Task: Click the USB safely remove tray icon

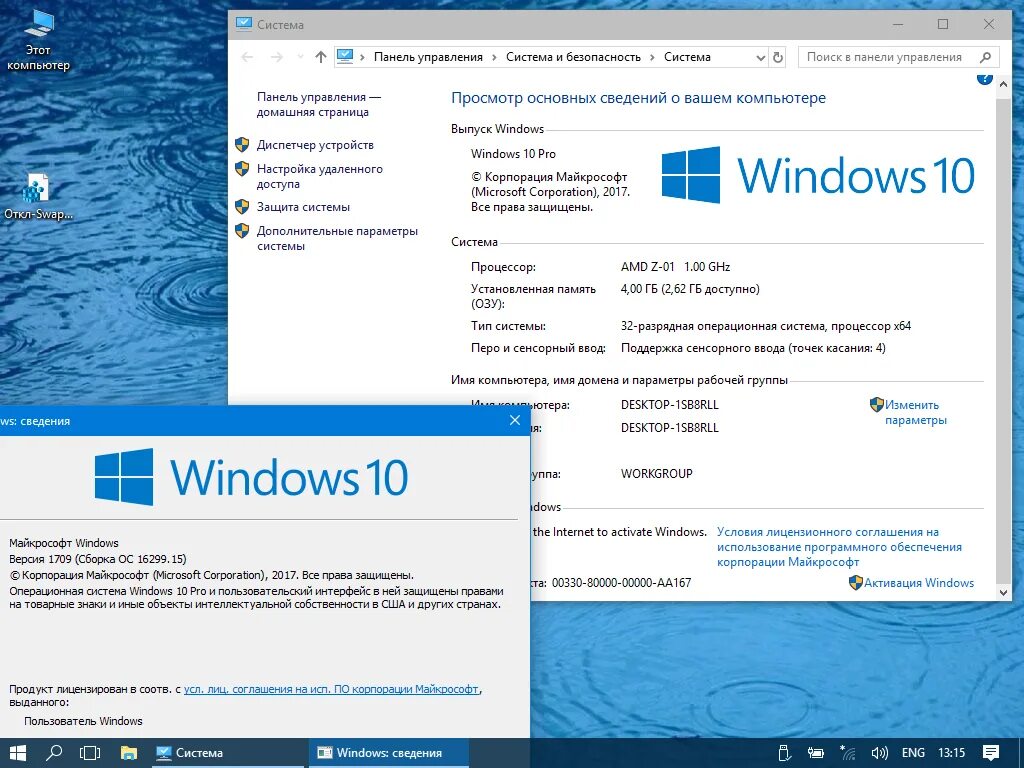Action: tap(786, 753)
